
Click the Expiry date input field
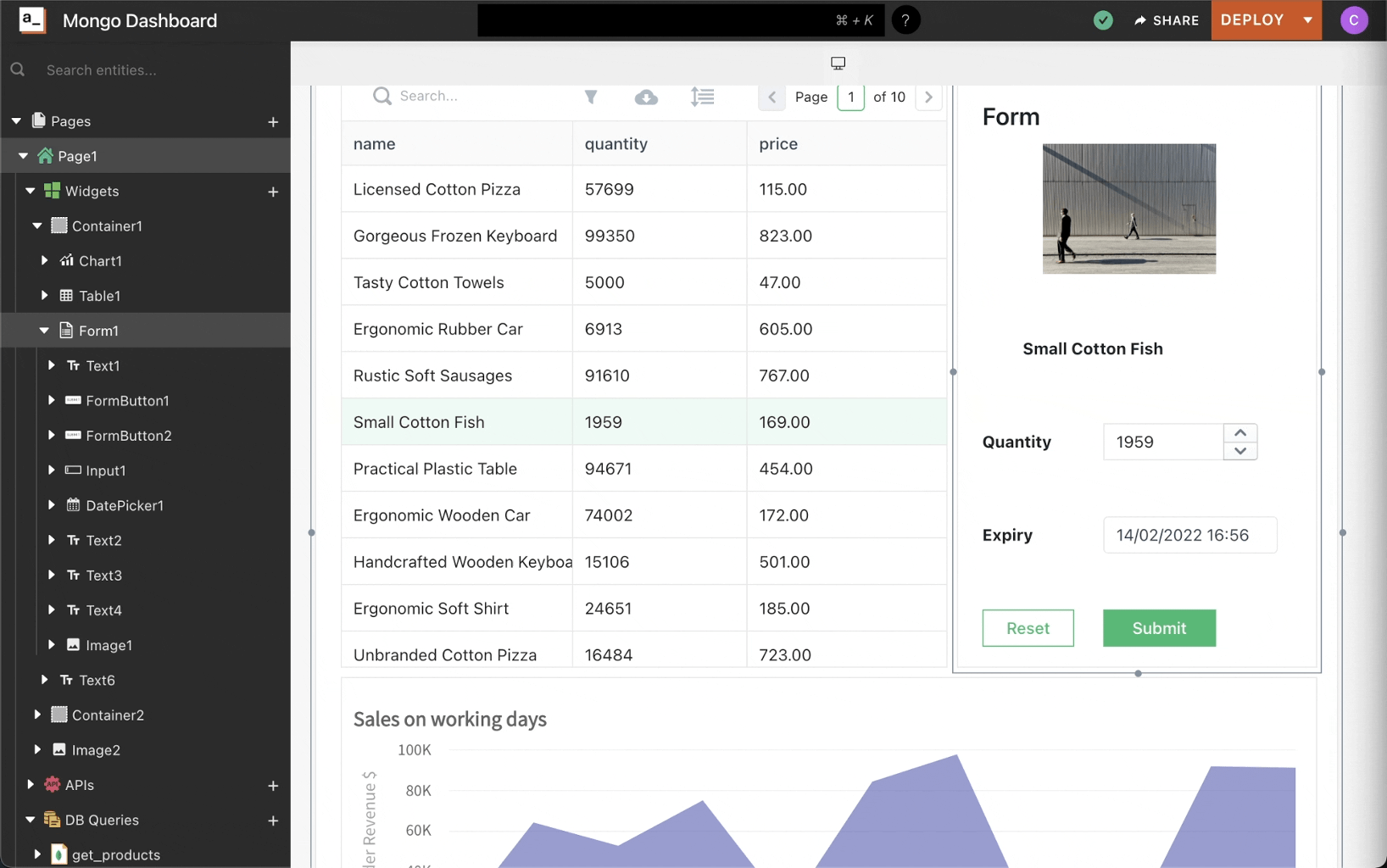[1189, 535]
